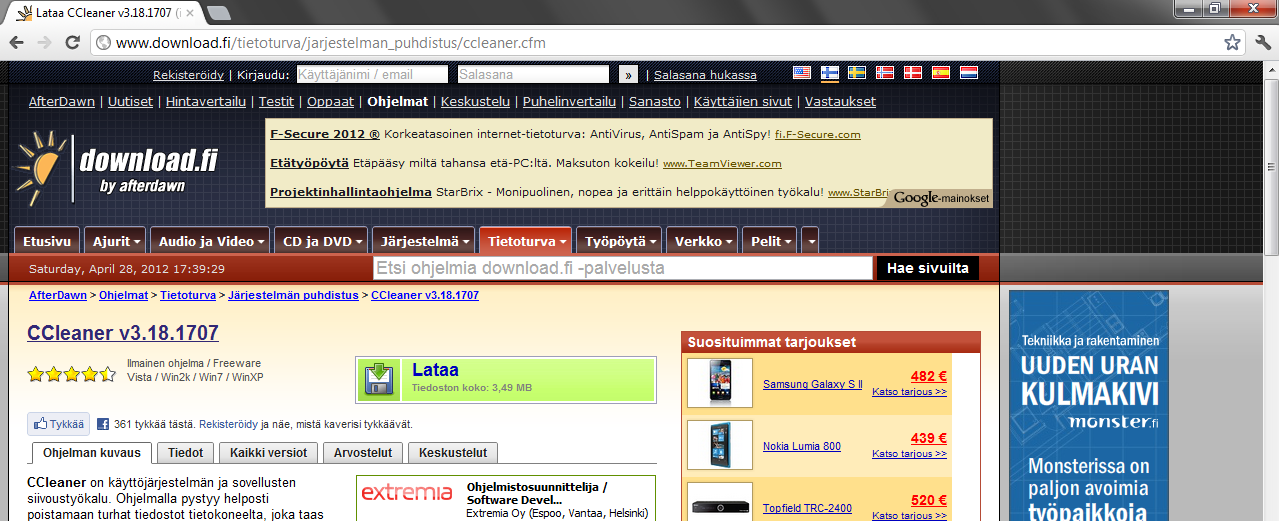The height and width of the screenshot is (521, 1279).
Task: Click the Samsung Galaxy S II phone thumbnail
Action: pyautogui.click(x=720, y=383)
